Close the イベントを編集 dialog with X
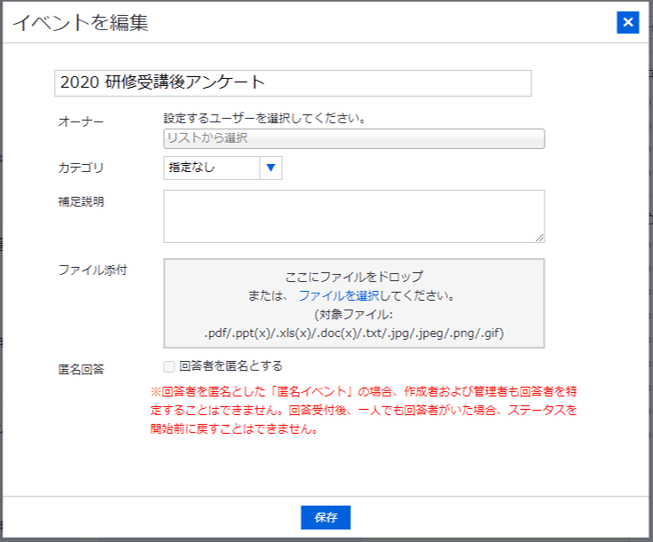The height and width of the screenshot is (542, 653). (x=627, y=22)
